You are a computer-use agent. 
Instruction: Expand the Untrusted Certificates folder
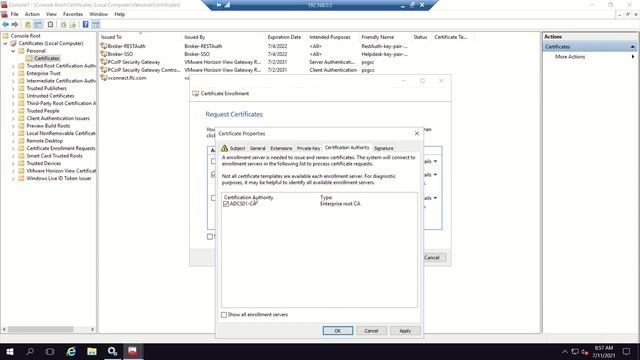click(x=13, y=96)
